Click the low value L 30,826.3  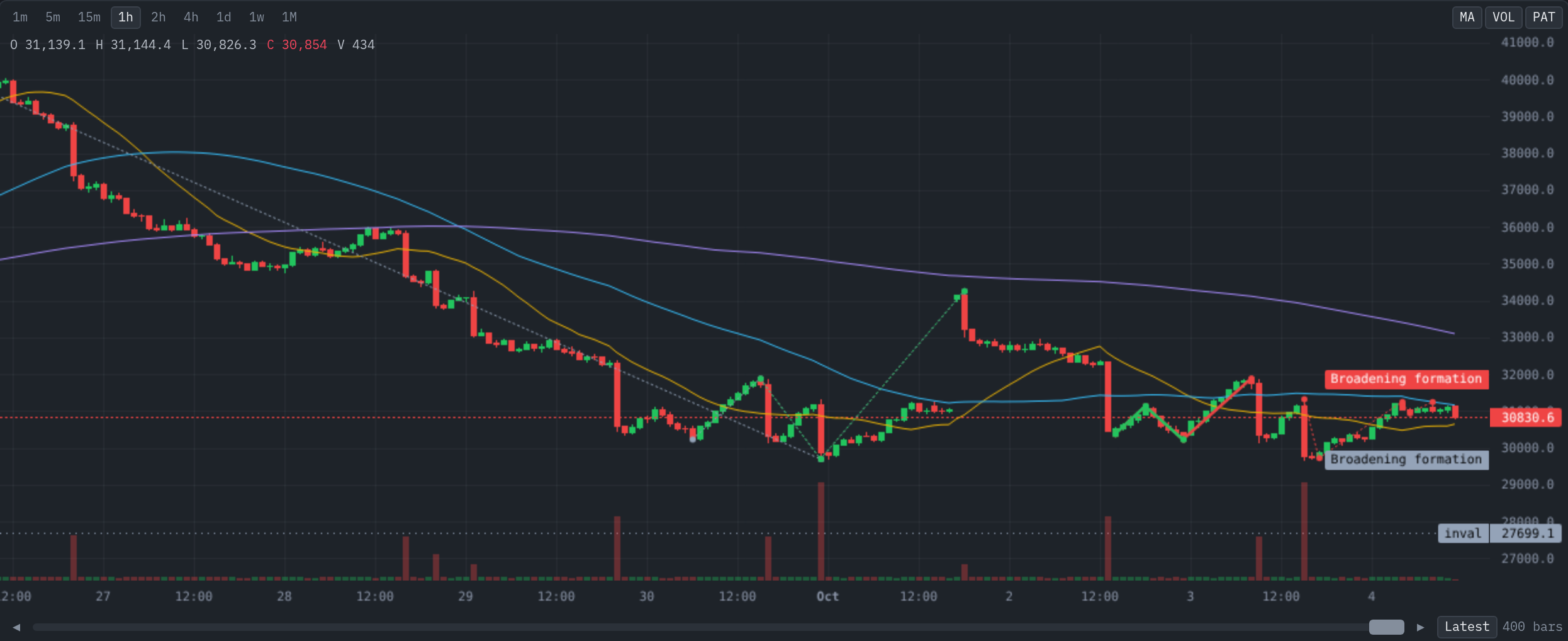pos(219,45)
